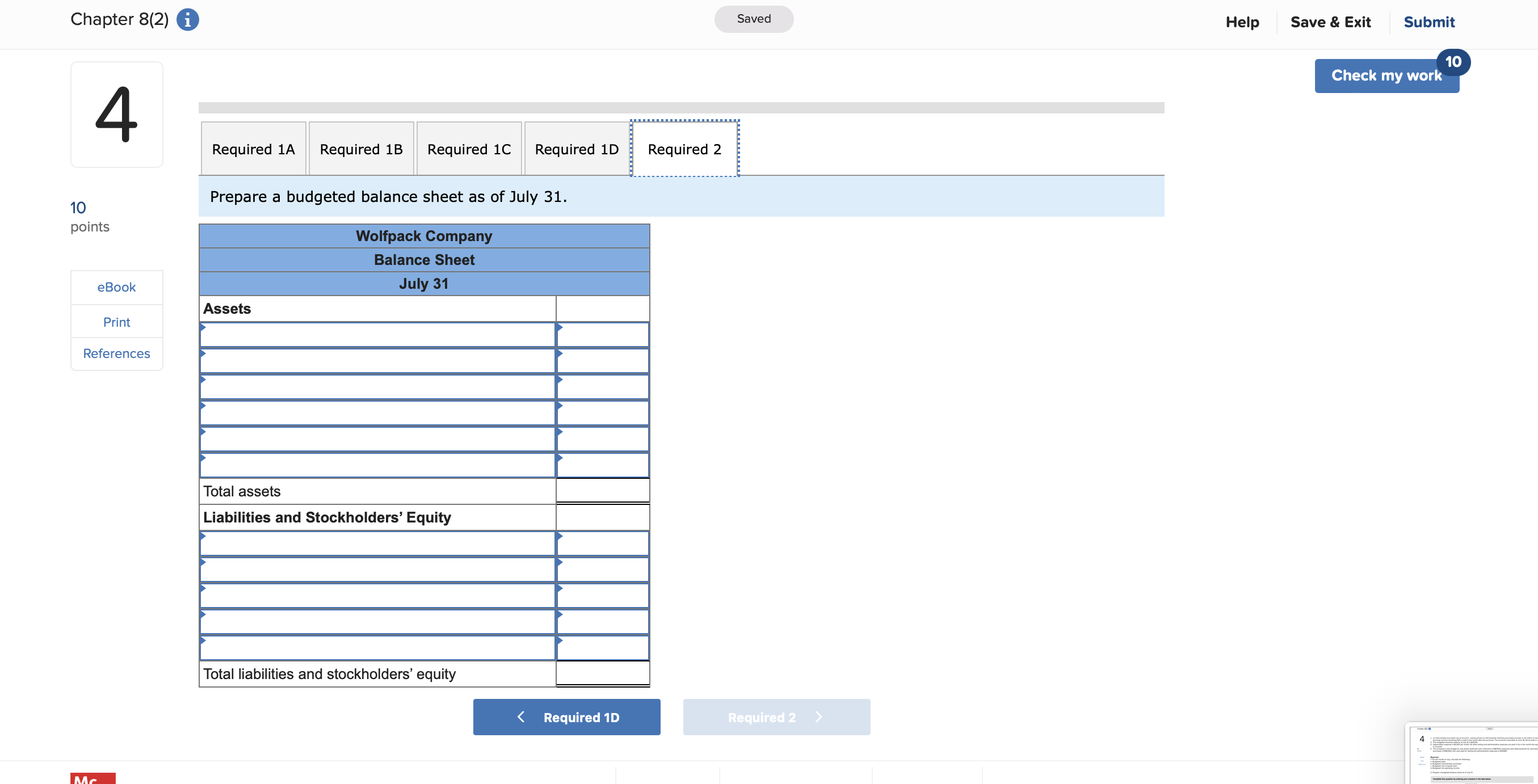Click the Saved status indicator
Image resolution: width=1538 pixels, height=784 pixels.
(x=754, y=19)
